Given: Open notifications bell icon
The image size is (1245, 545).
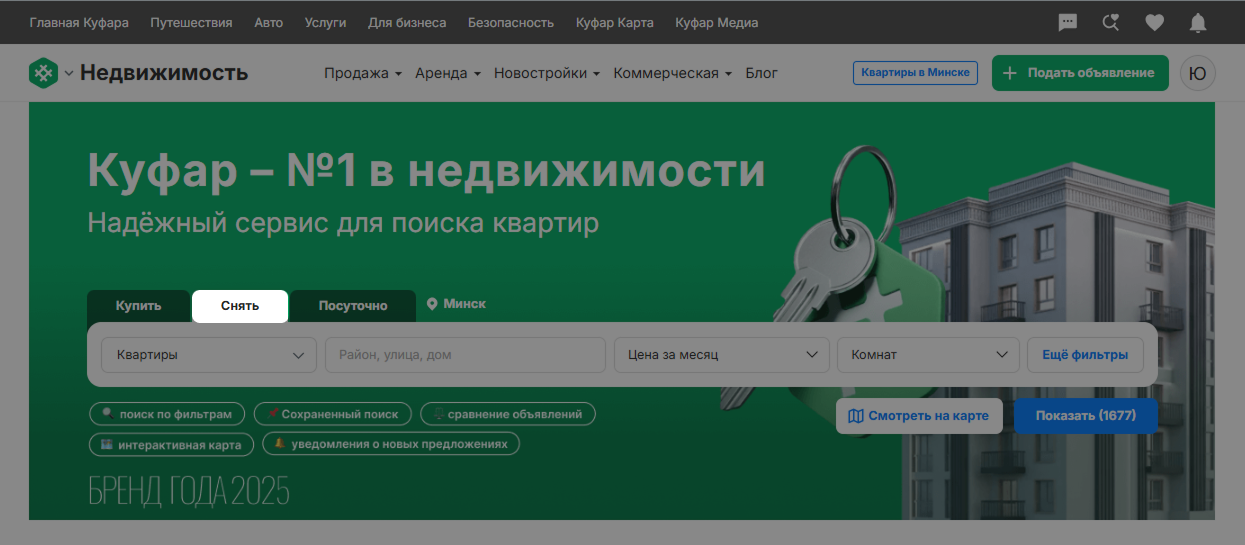Looking at the screenshot, I should point(1197,22).
